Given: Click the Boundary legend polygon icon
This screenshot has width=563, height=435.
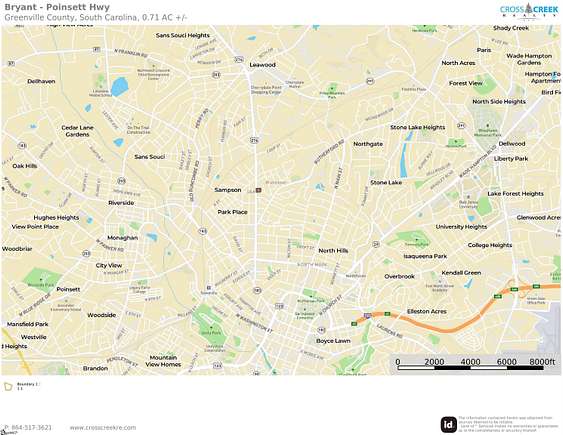Looking at the screenshot, I should coord(8,387).
